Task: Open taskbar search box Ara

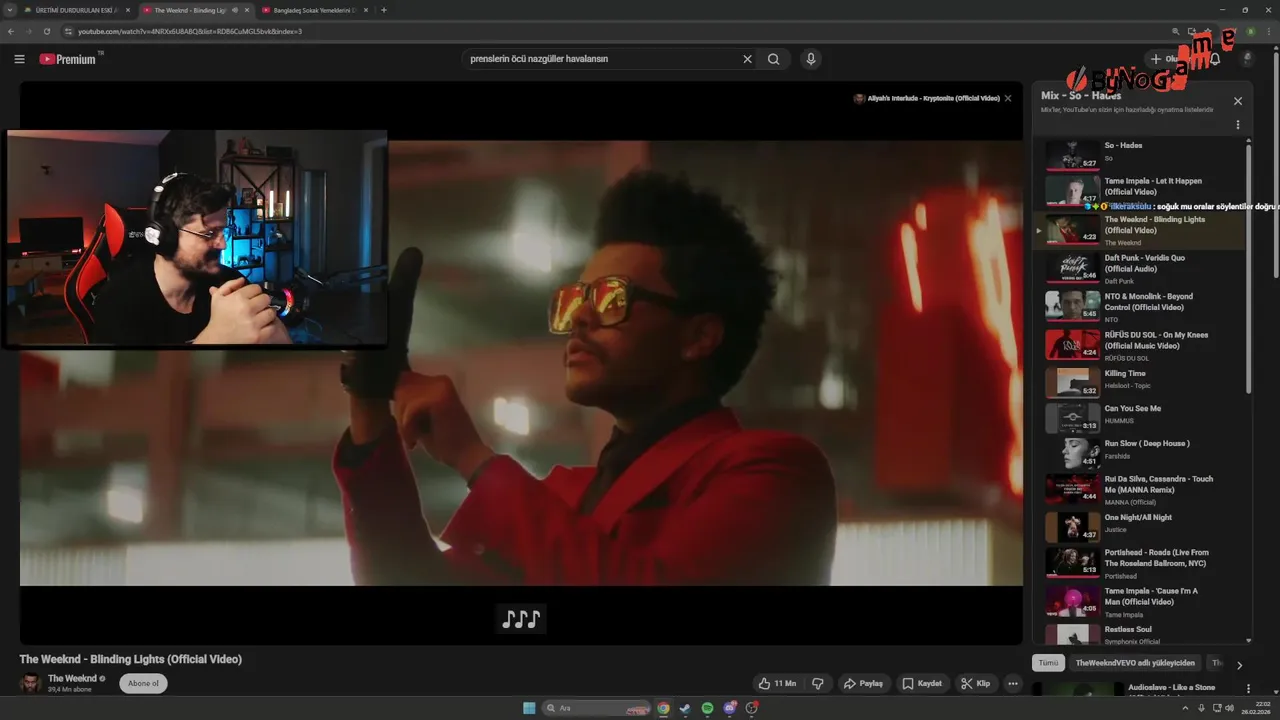Action: [x=596, y=708]
